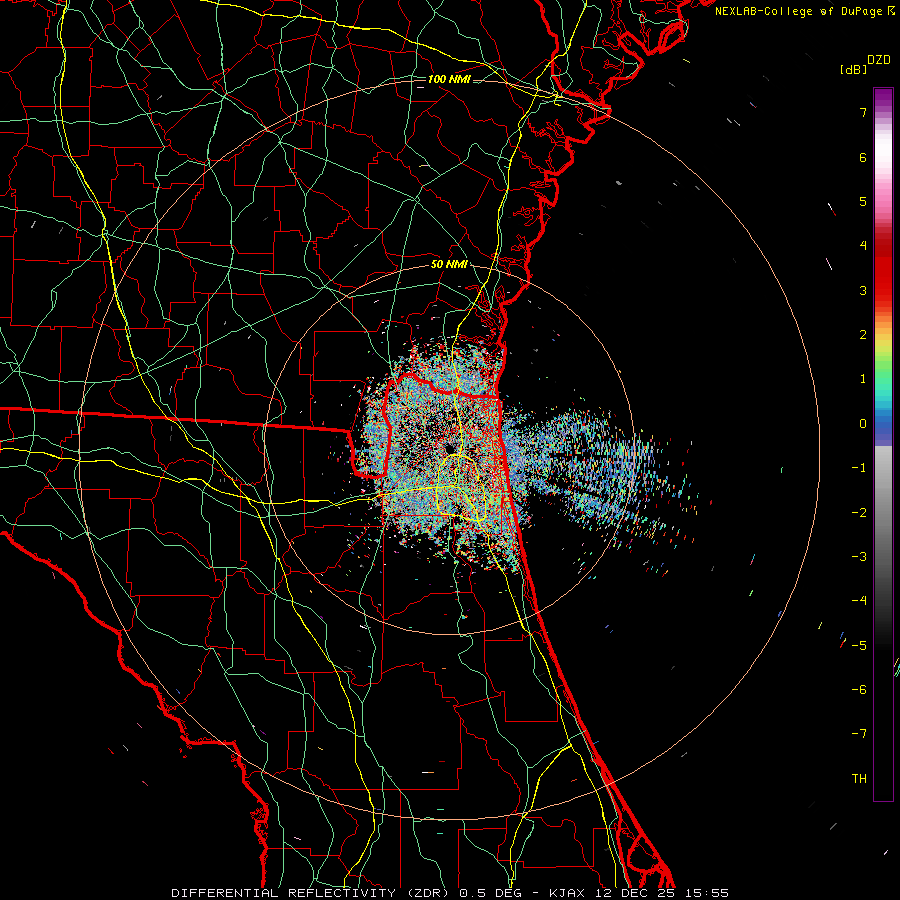Click the 50 NMI range ring label

[449, 264]
